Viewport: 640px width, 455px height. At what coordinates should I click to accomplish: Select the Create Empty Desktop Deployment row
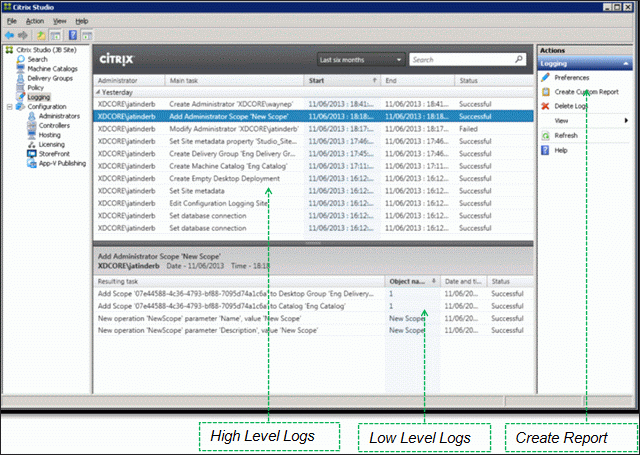point(313,178)
